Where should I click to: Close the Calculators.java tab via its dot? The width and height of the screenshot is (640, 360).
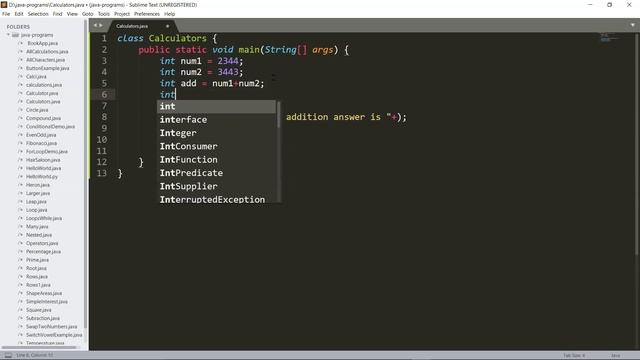click(x=167, y=26)
